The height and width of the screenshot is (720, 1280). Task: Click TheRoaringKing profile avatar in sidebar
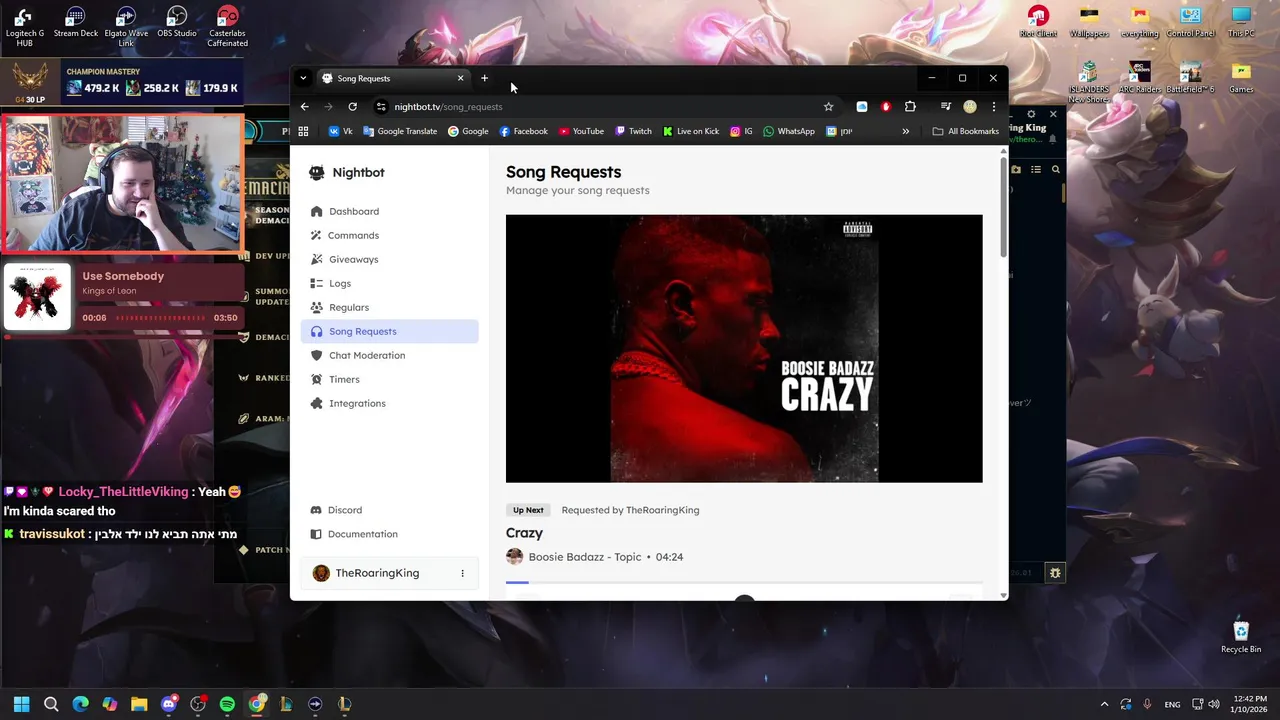point(321,573)
